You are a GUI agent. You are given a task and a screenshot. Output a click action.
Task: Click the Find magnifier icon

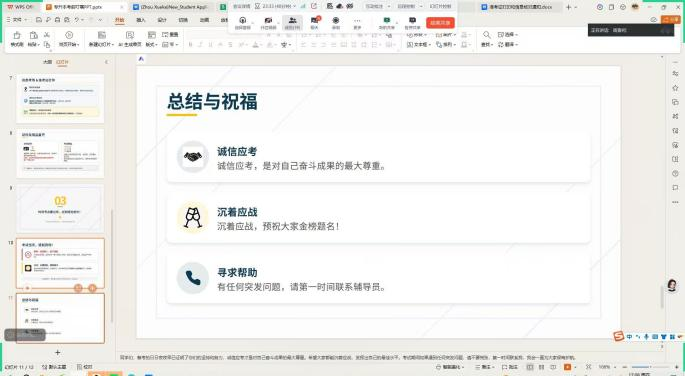coord(486,35)
